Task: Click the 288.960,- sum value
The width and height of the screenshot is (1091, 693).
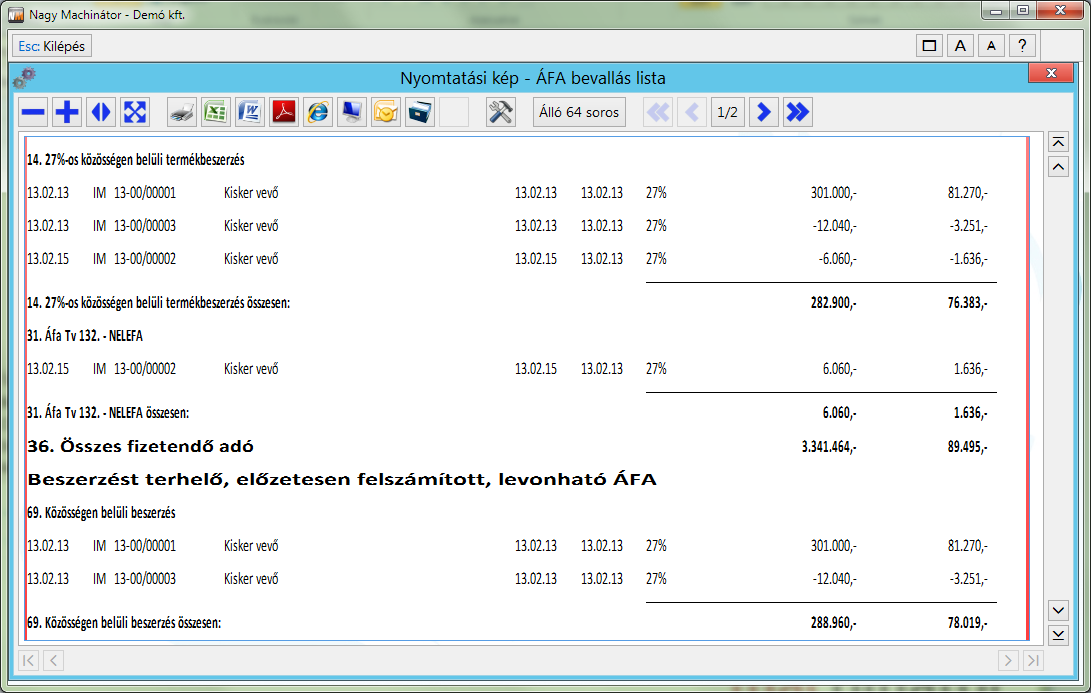Action: 834,623
